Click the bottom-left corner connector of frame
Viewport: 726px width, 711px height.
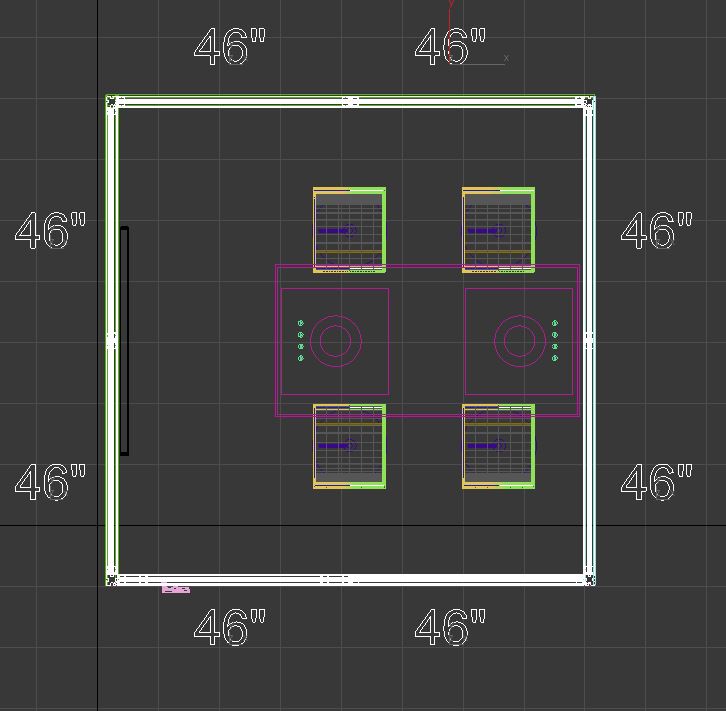(x=113, y=579)
